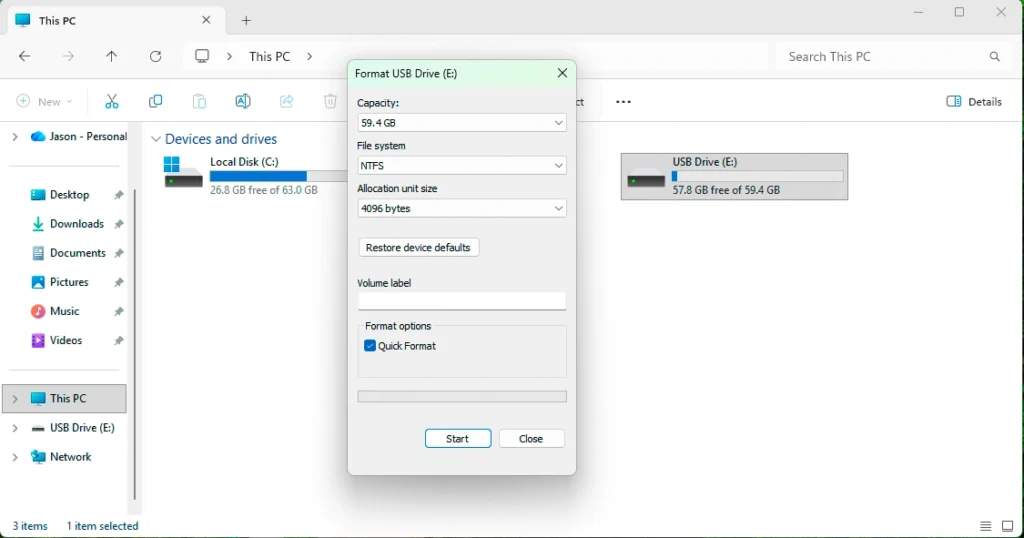Open the File system NTFS dropdown
Image resolution: width=1024 pixels, height=538 pixels.
tap(462, 166)
